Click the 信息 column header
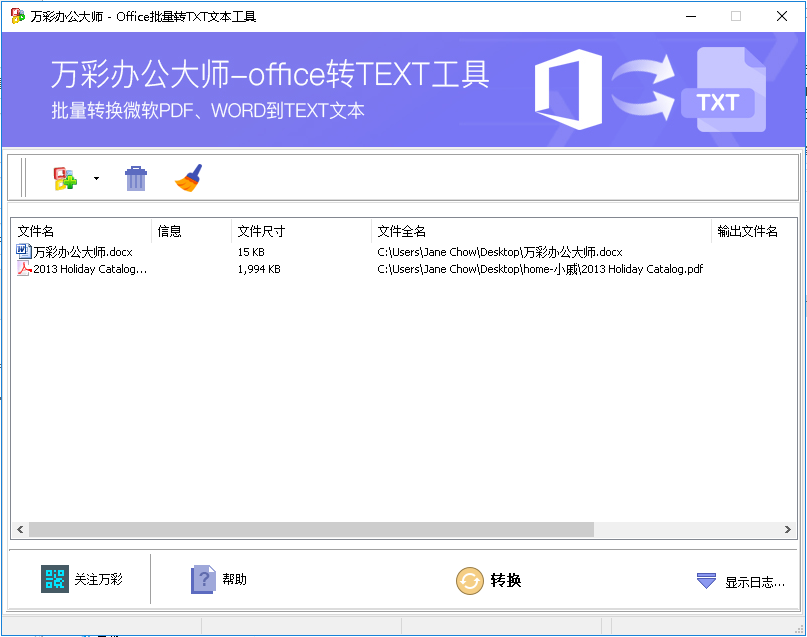This screenshot has height=637, width=807. 192,231
